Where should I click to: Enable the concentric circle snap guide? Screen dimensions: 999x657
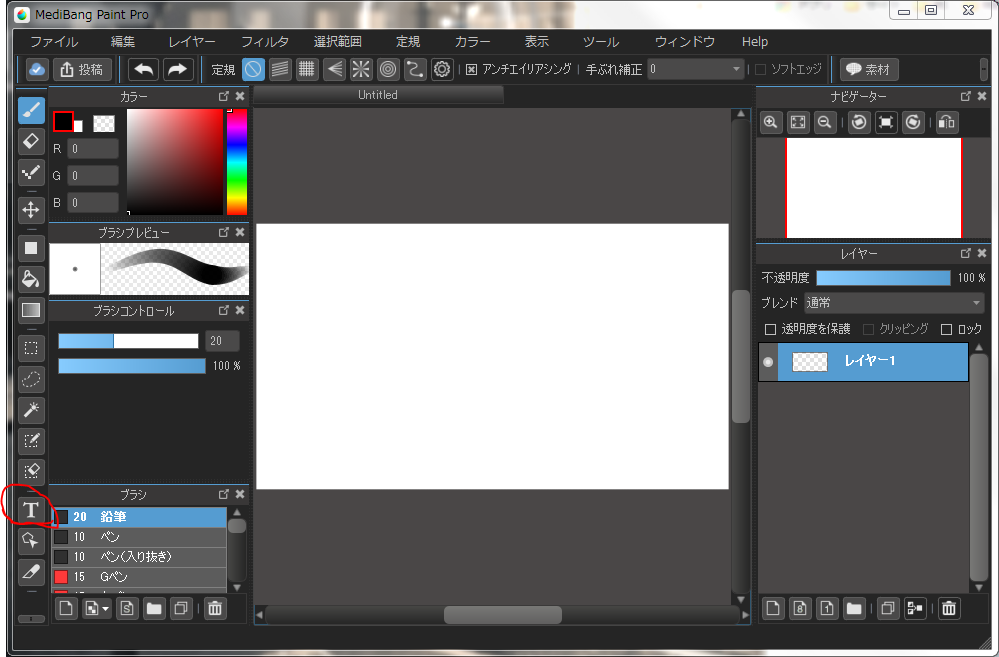[387, 69]
